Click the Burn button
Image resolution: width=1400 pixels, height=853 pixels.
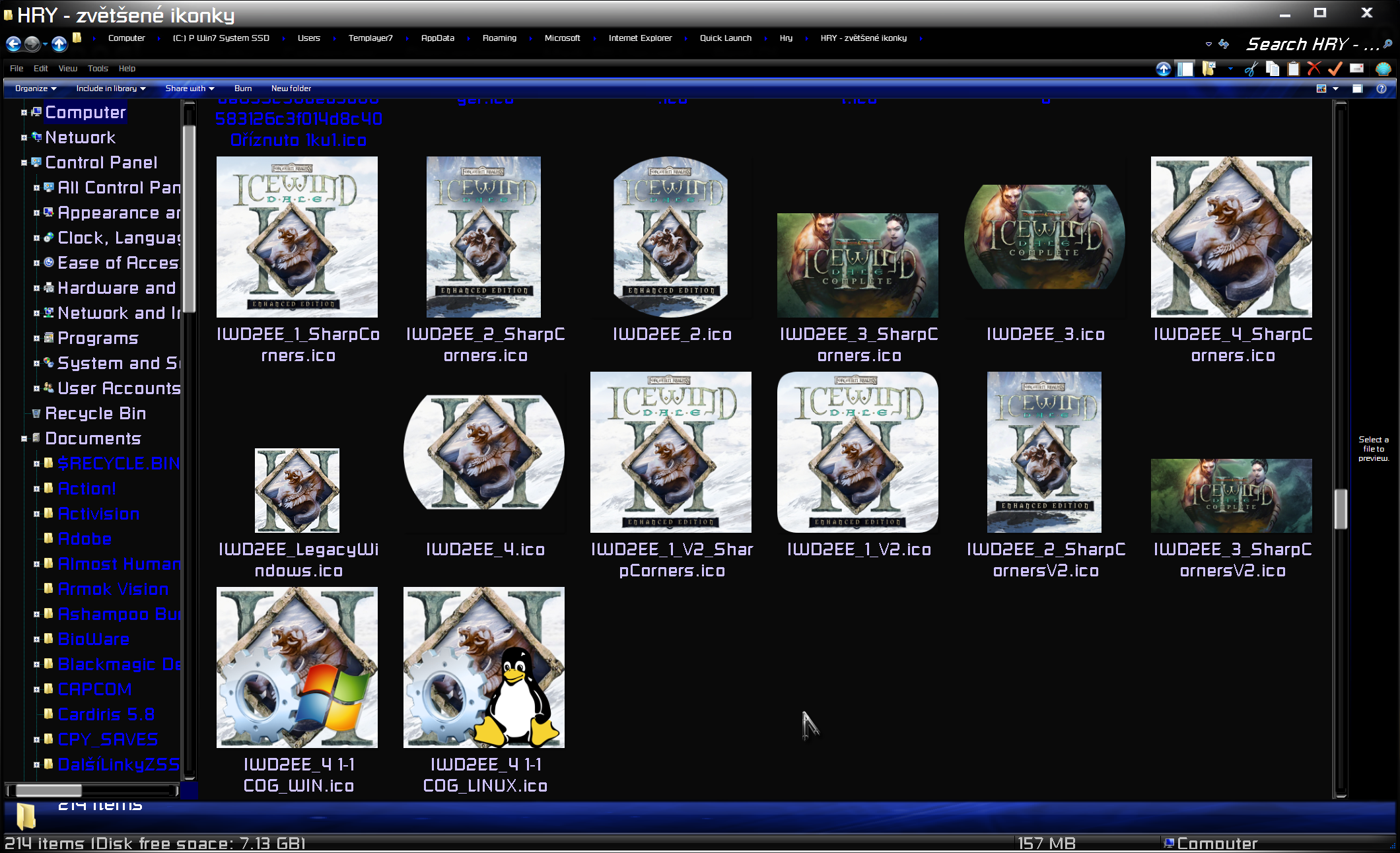[x=243, y=88]
